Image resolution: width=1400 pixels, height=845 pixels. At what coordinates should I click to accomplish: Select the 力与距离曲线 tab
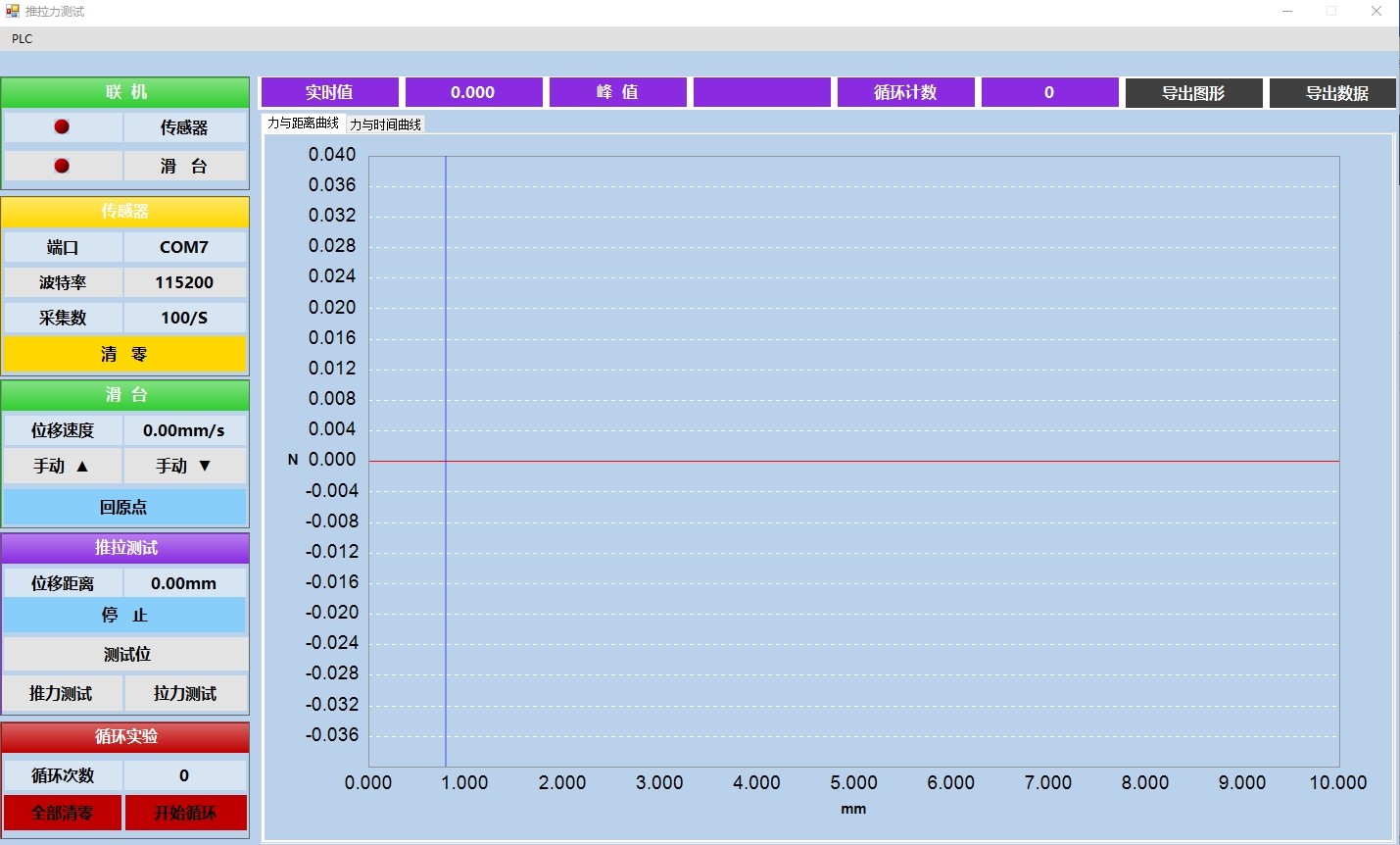(x=303, y=124)
